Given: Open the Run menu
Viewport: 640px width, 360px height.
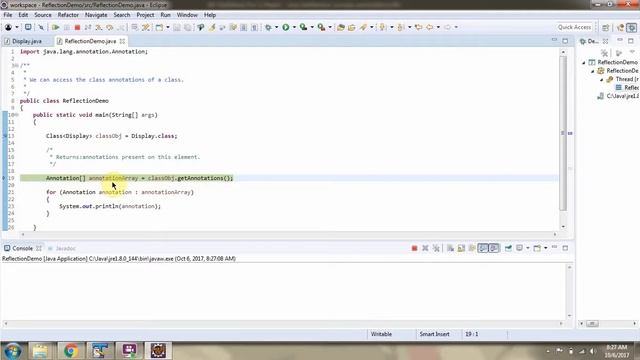Looking at the screenshot, I should pos(165,15).
